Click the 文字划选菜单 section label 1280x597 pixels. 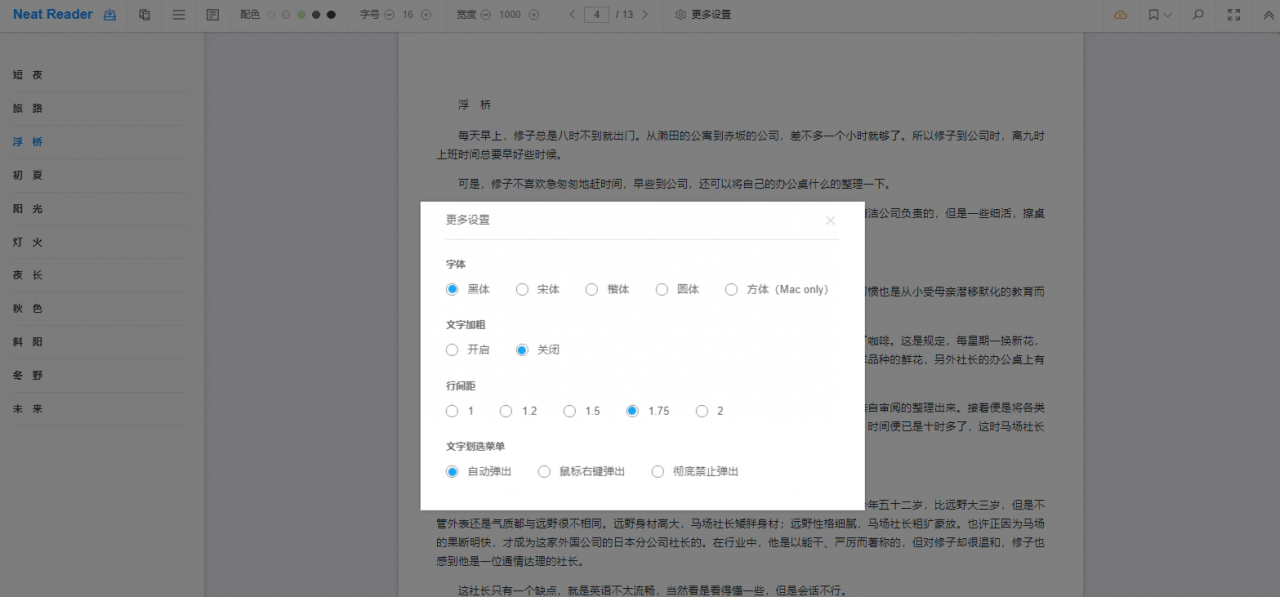click(x=474, y=446)
